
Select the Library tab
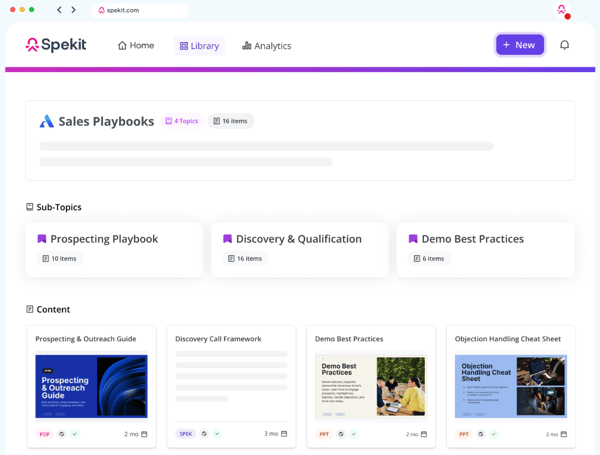[199, 46]
